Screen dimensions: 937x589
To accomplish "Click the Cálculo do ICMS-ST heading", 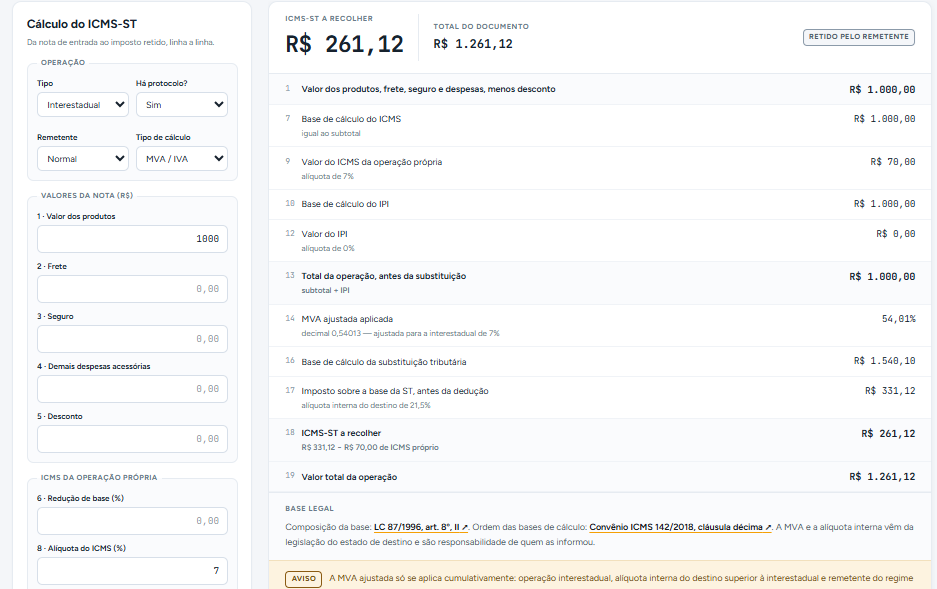I will point(82,24).
